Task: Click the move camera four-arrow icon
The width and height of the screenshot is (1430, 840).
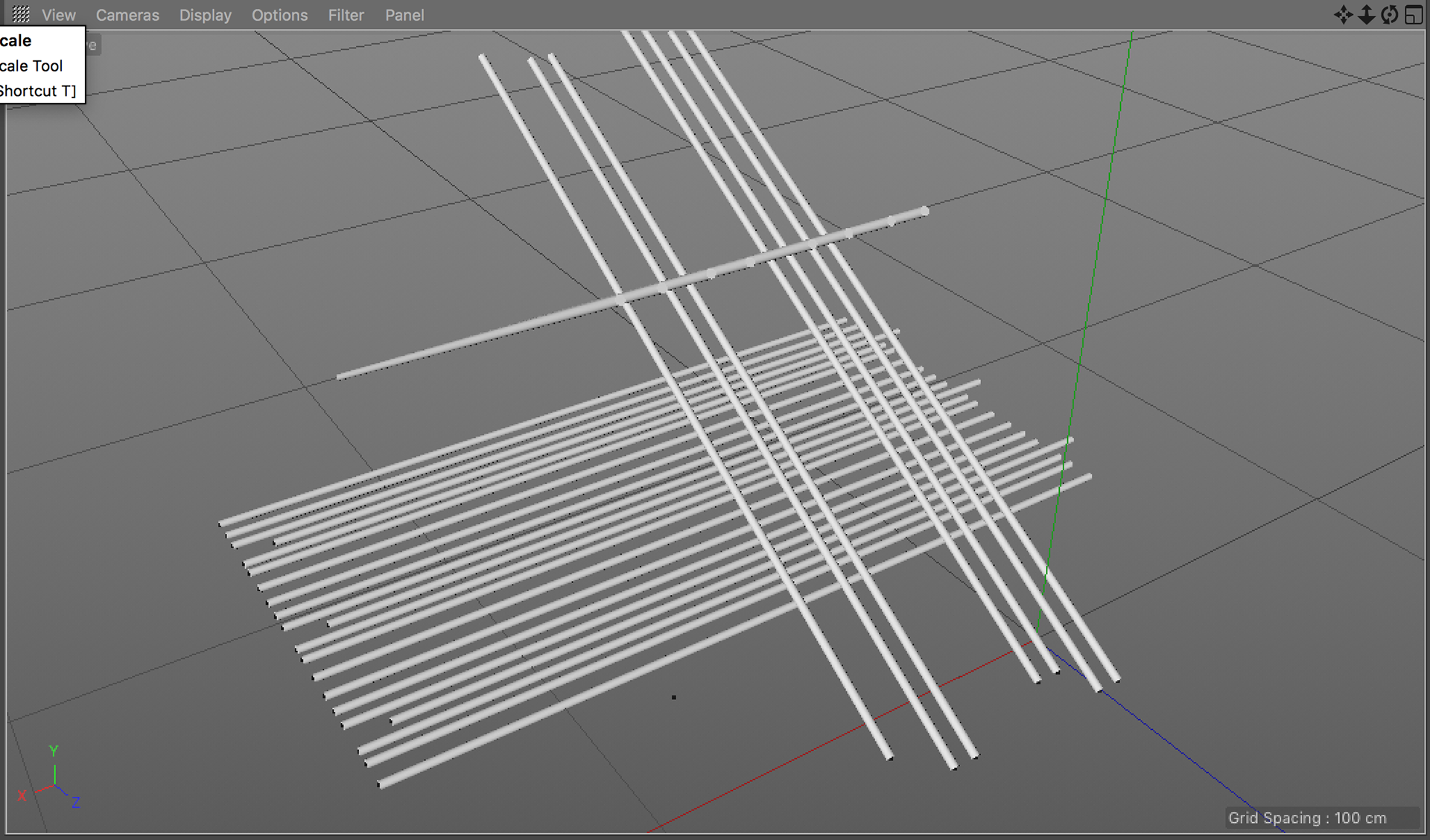Action: (1343, 15)
